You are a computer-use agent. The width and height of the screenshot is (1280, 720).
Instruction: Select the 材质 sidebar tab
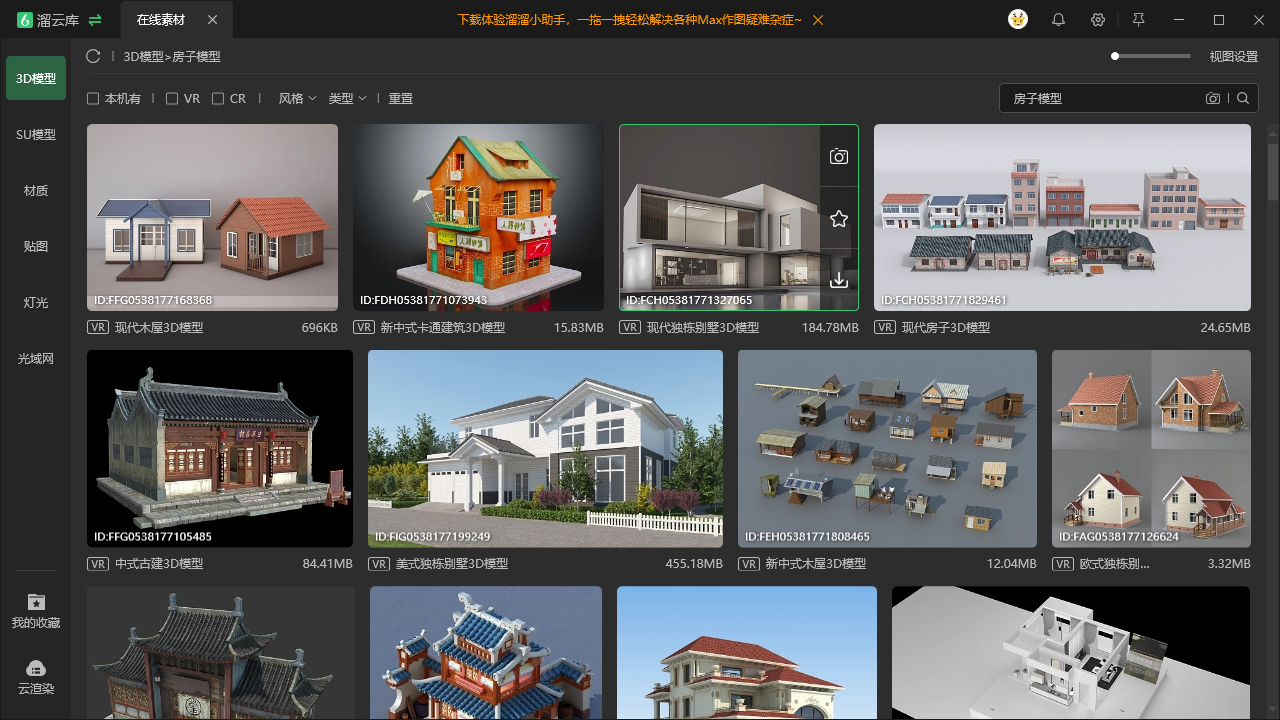tap(36, 190)
